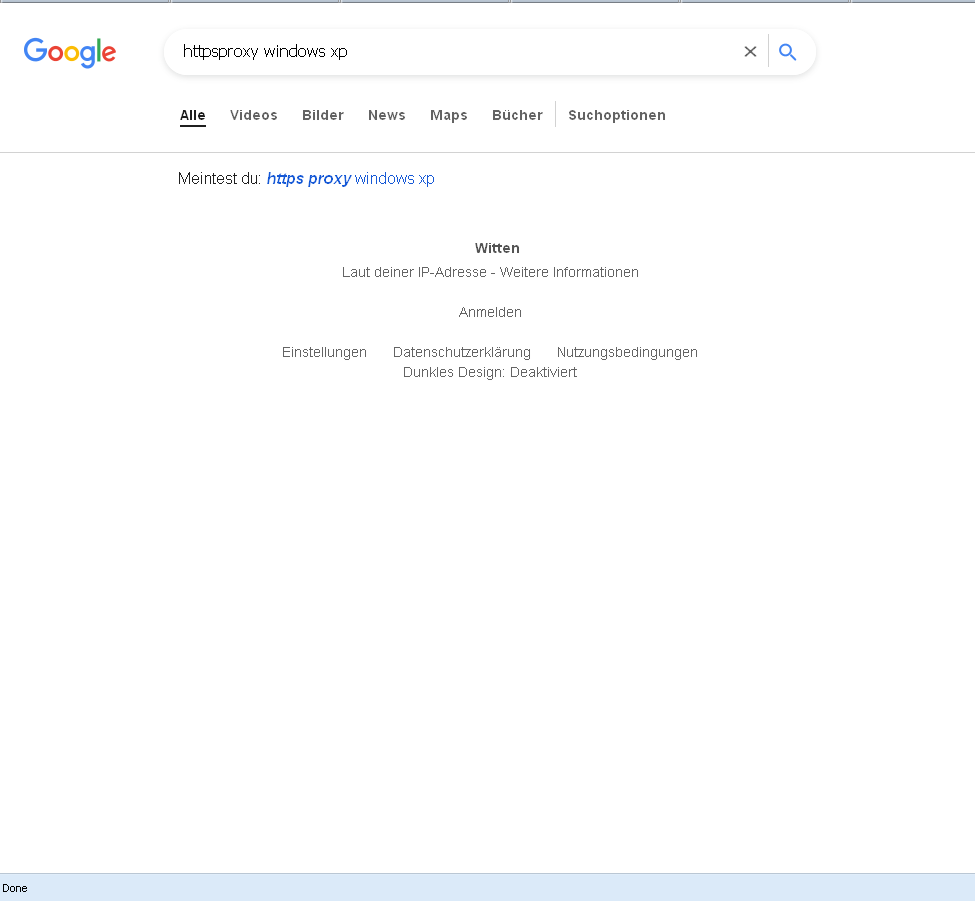This screenshot has width=975, height=901.
Task: Go to the News tab
Action: click(x=387, y=115)
